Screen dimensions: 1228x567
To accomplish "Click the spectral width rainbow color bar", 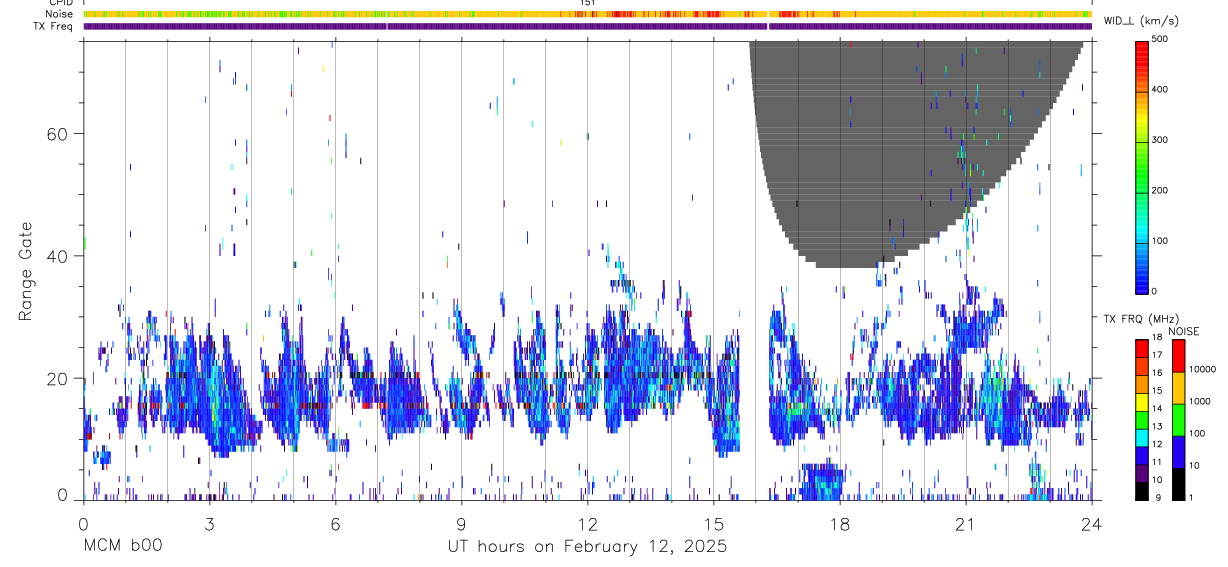I will 1142,166.
